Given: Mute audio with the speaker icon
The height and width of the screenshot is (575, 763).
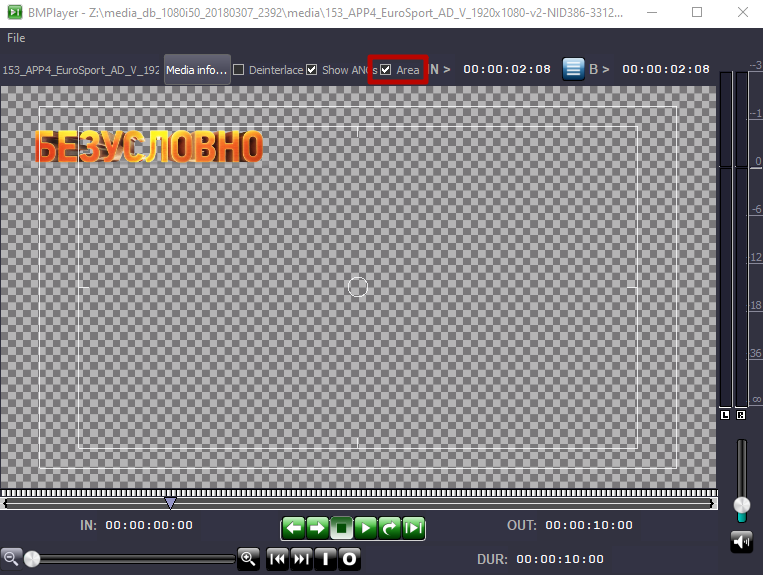Looking at the screenshot, I should click(x=742, y=541).
